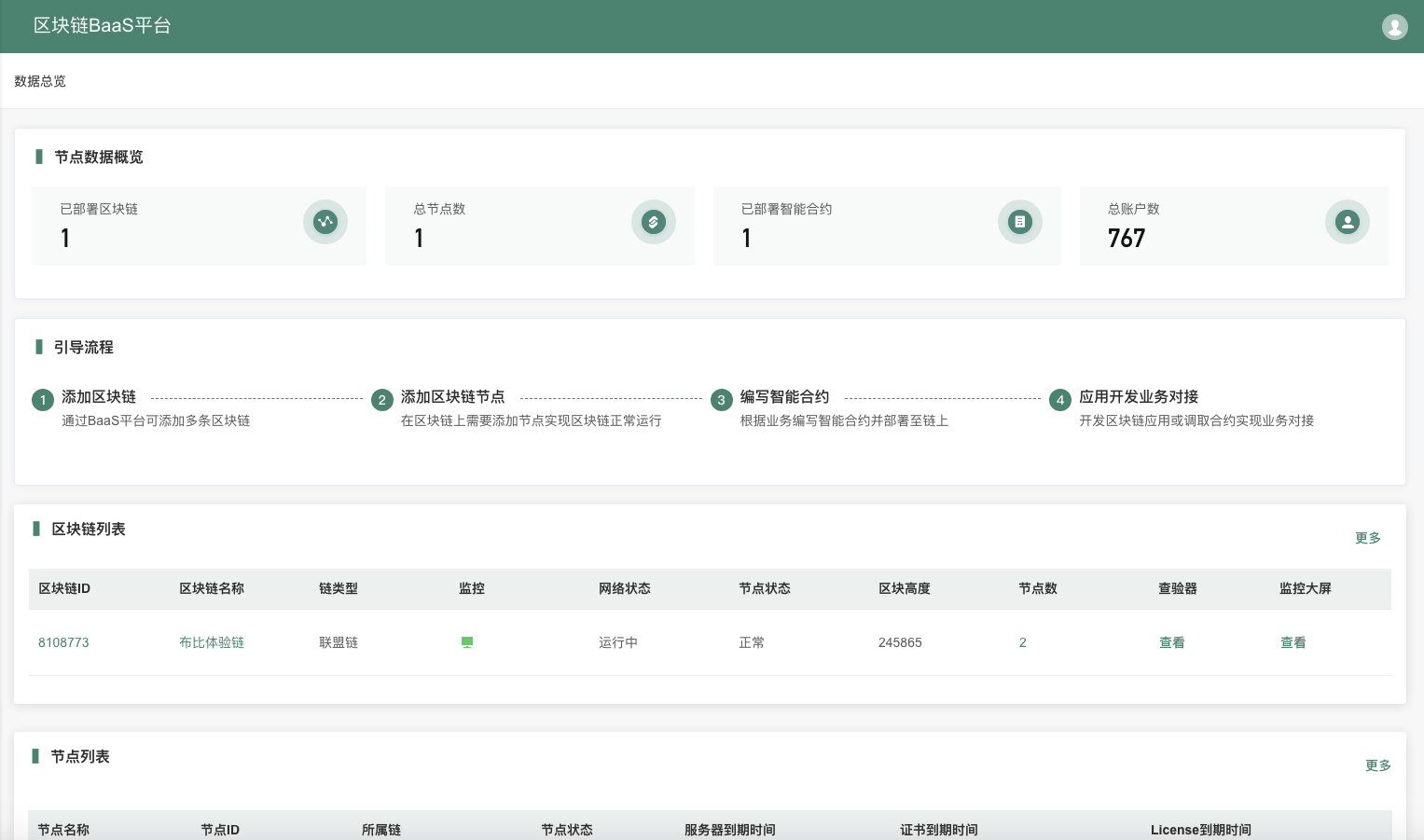Click the 节点数据概览 section heading

[99, 157]
